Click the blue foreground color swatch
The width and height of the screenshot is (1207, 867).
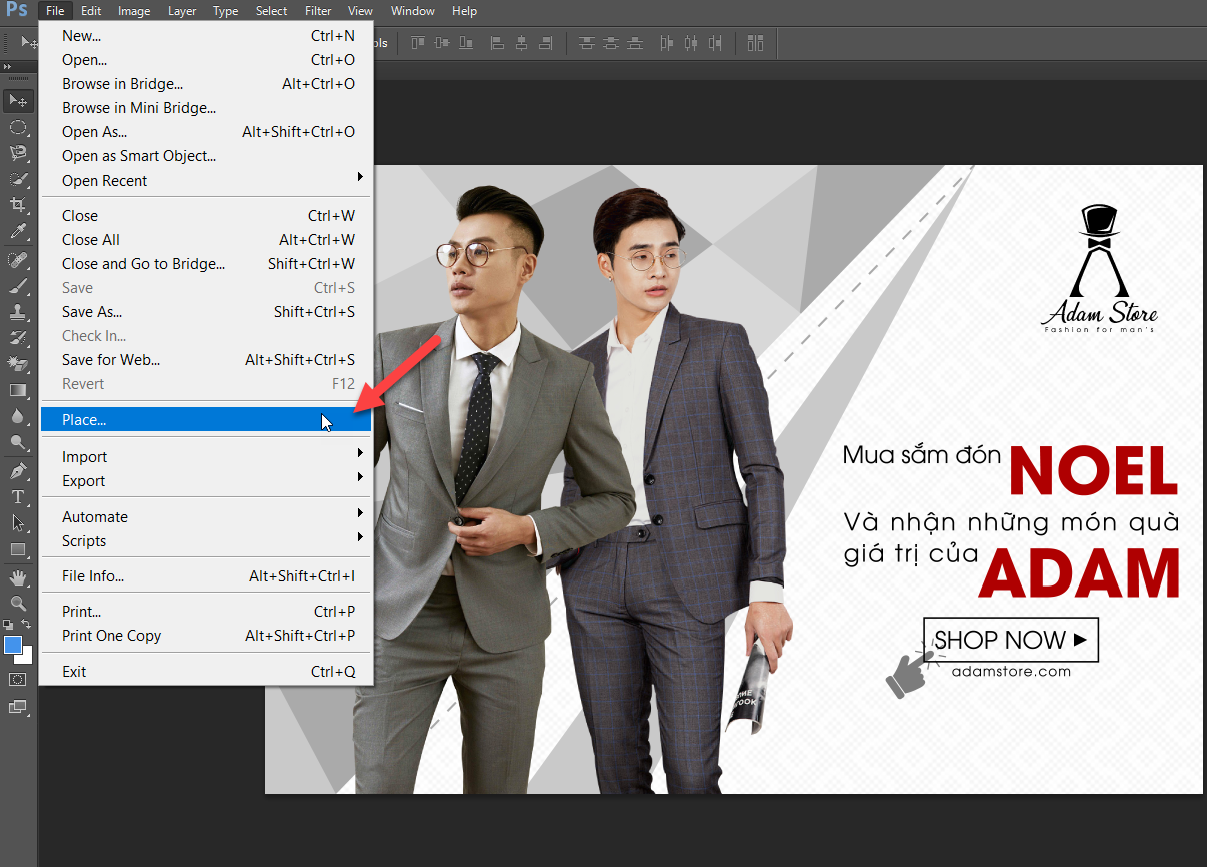(13, 646)
